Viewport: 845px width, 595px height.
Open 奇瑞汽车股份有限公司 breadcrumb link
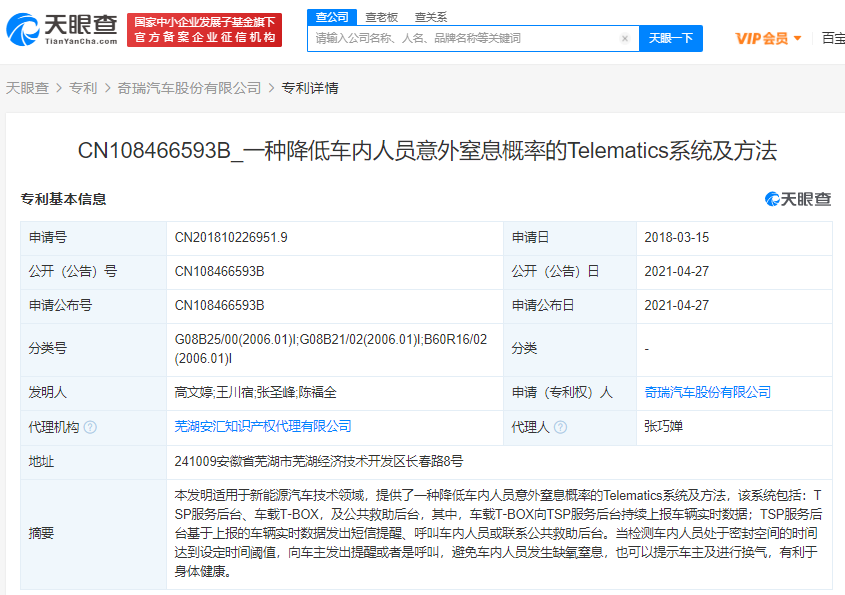pyautogui.click(x=189, y=88)
